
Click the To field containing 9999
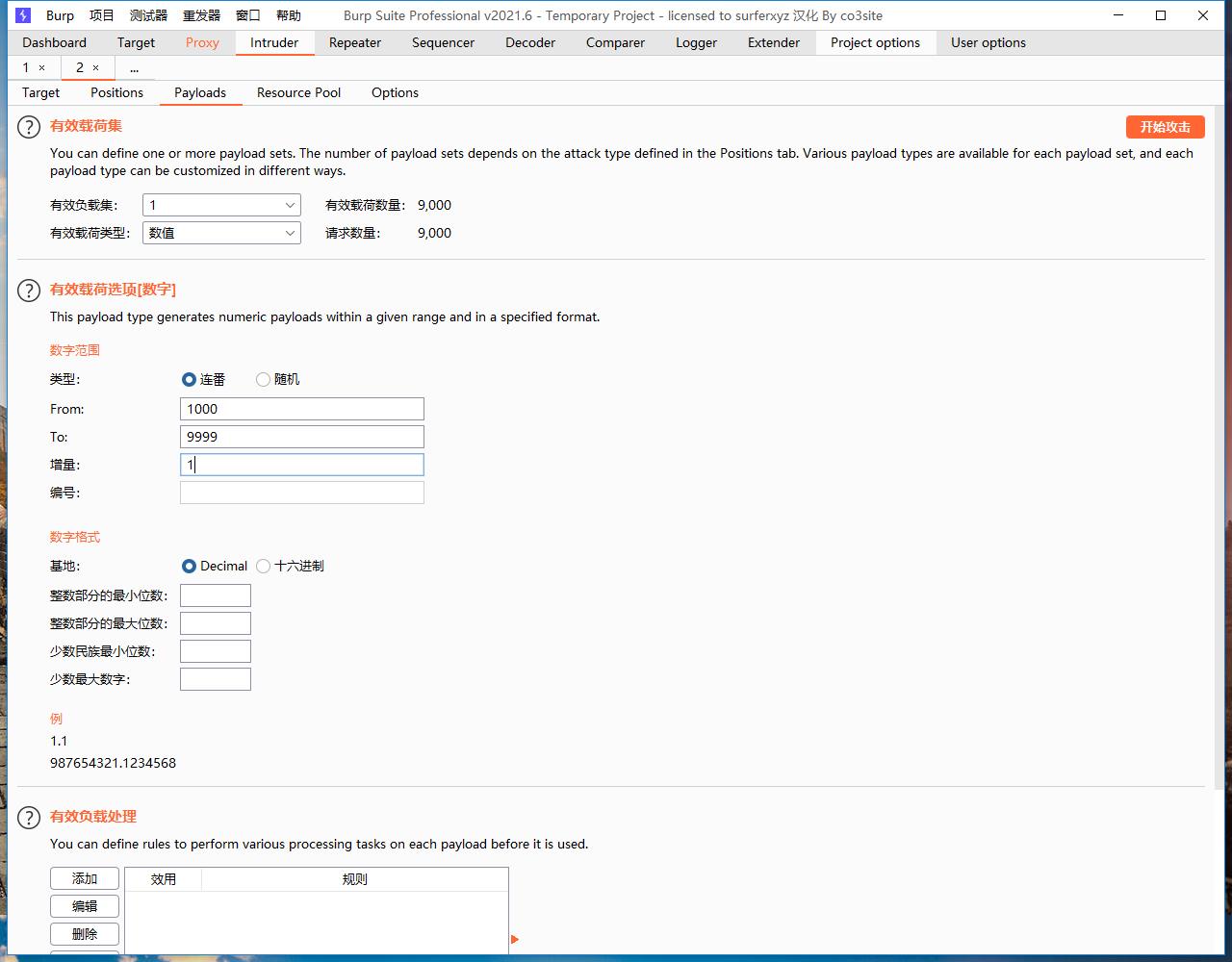(x=302, y=437)
